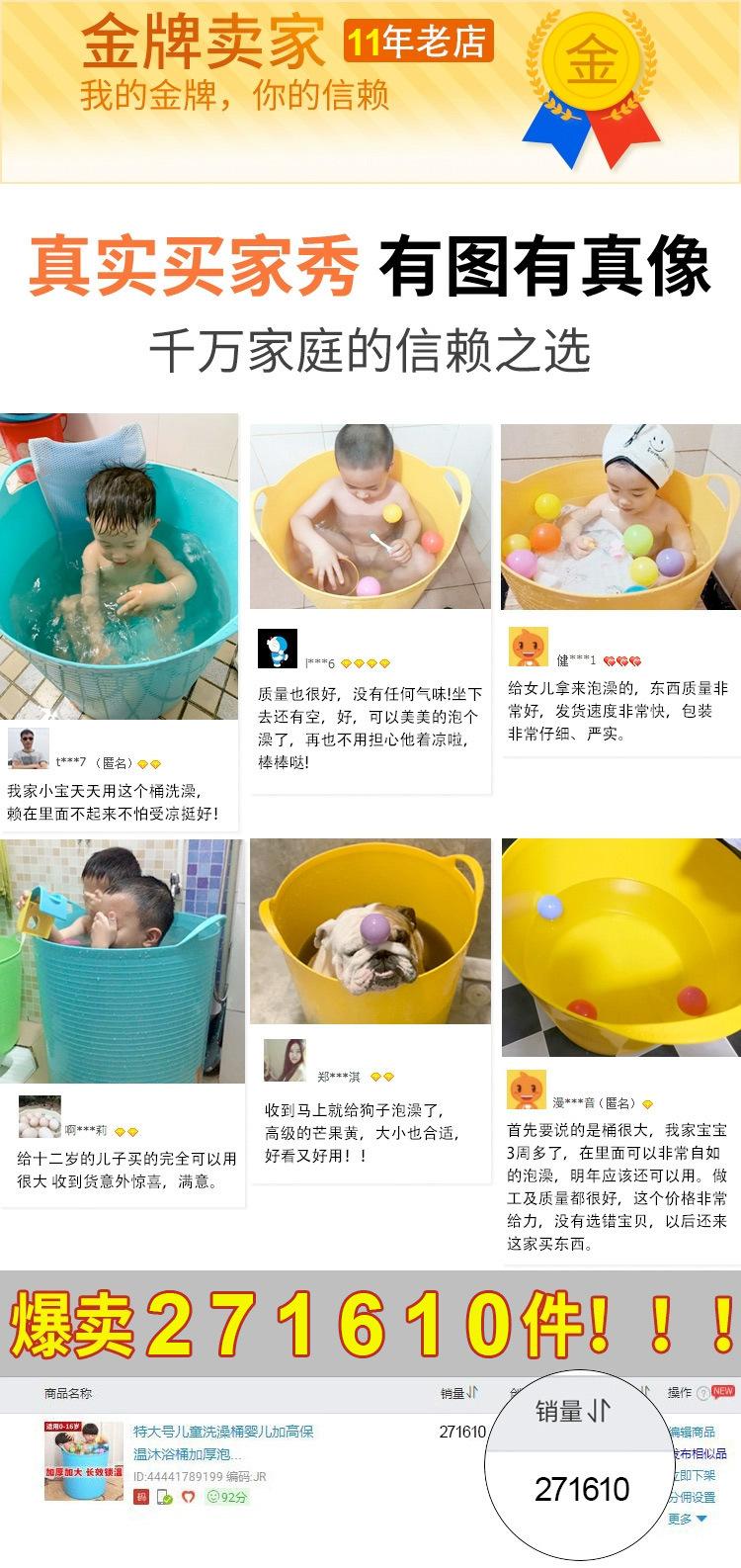Click the woman avatar of 郑***淇

285,1061
